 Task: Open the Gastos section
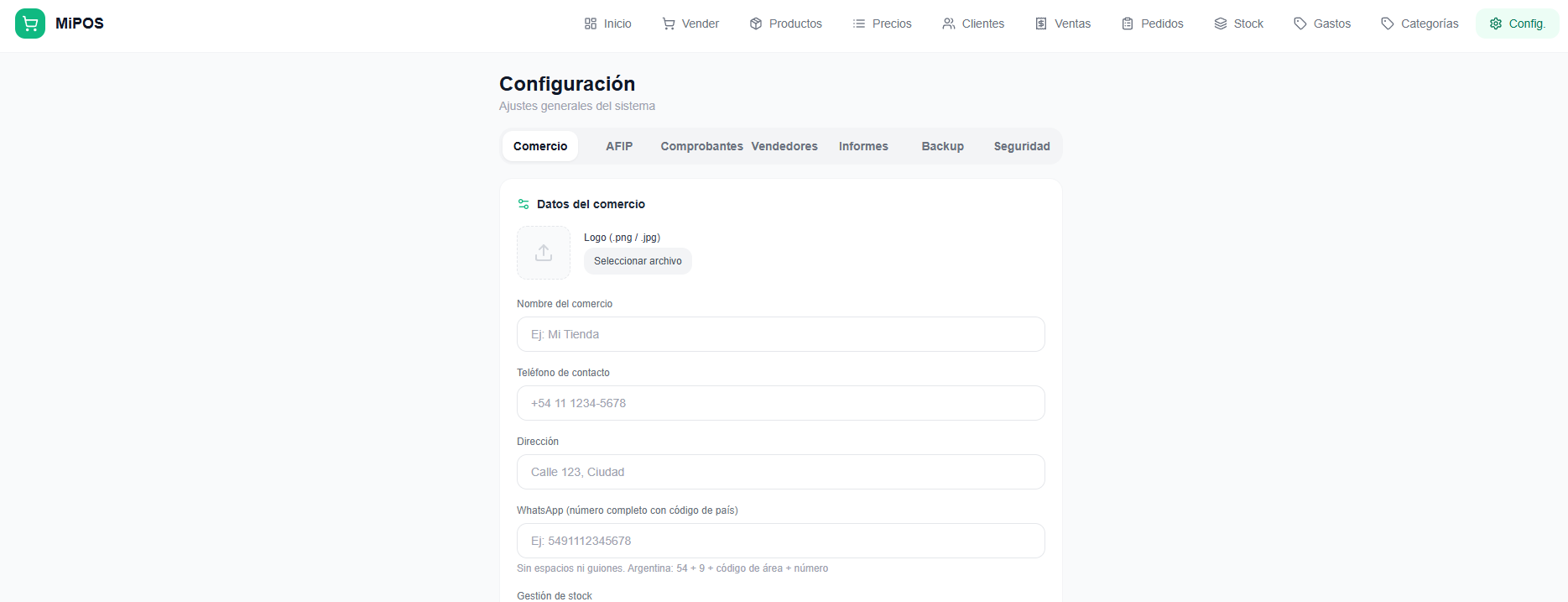tap(1322, 24)
